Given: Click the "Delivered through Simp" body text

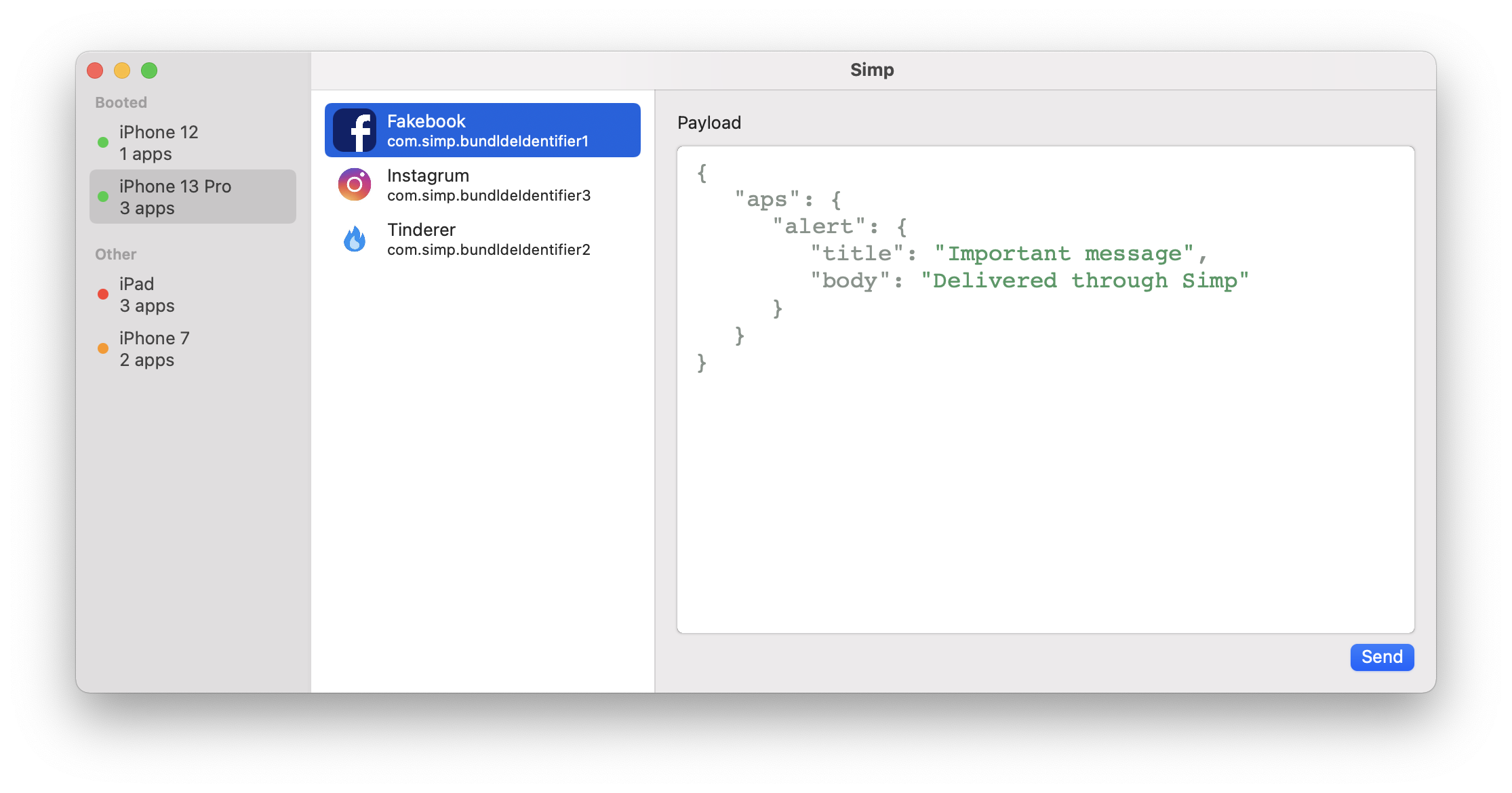Looking at the screenshot, I should (x=1083, y=281).
